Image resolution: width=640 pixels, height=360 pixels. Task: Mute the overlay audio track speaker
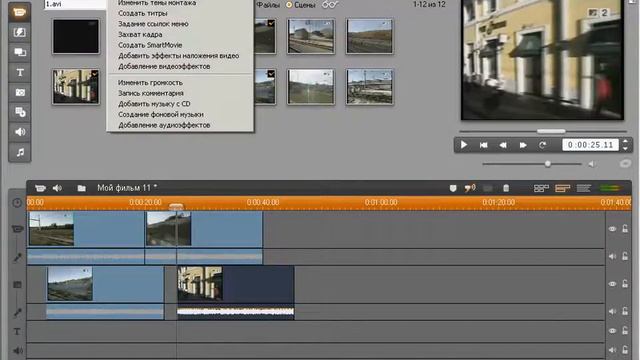tap(612, 311)
